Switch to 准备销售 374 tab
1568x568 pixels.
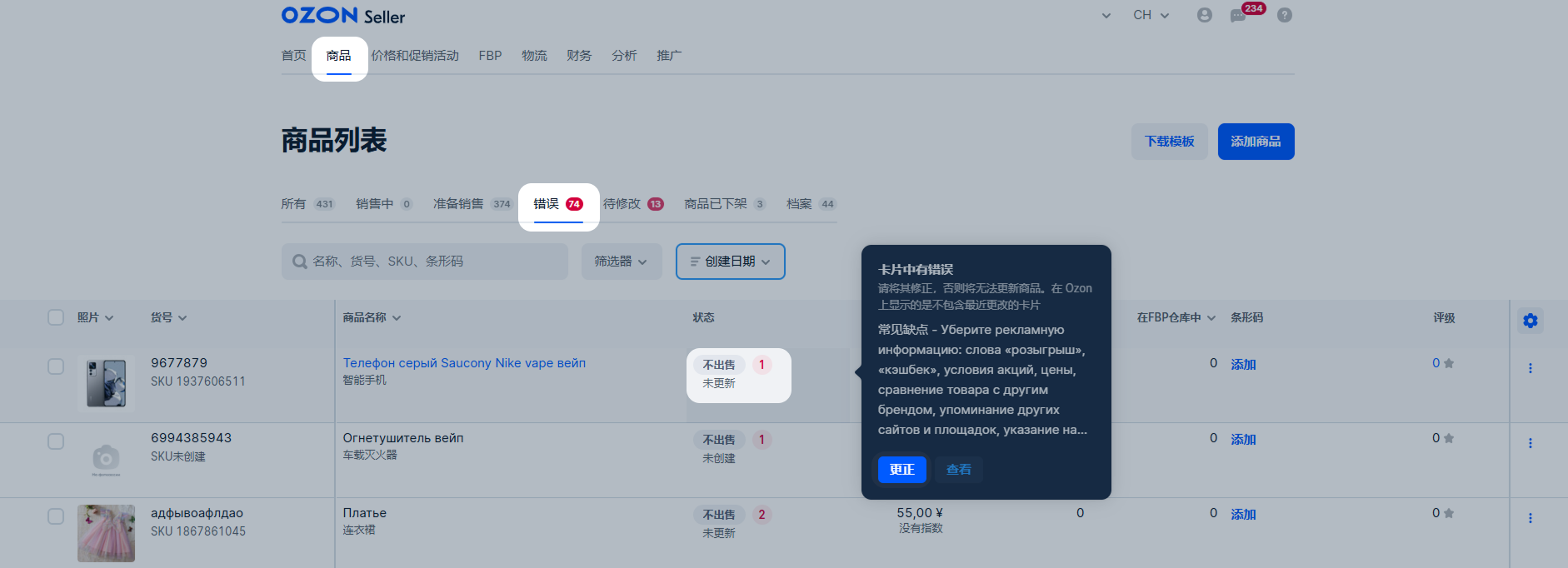coord(472,204)
